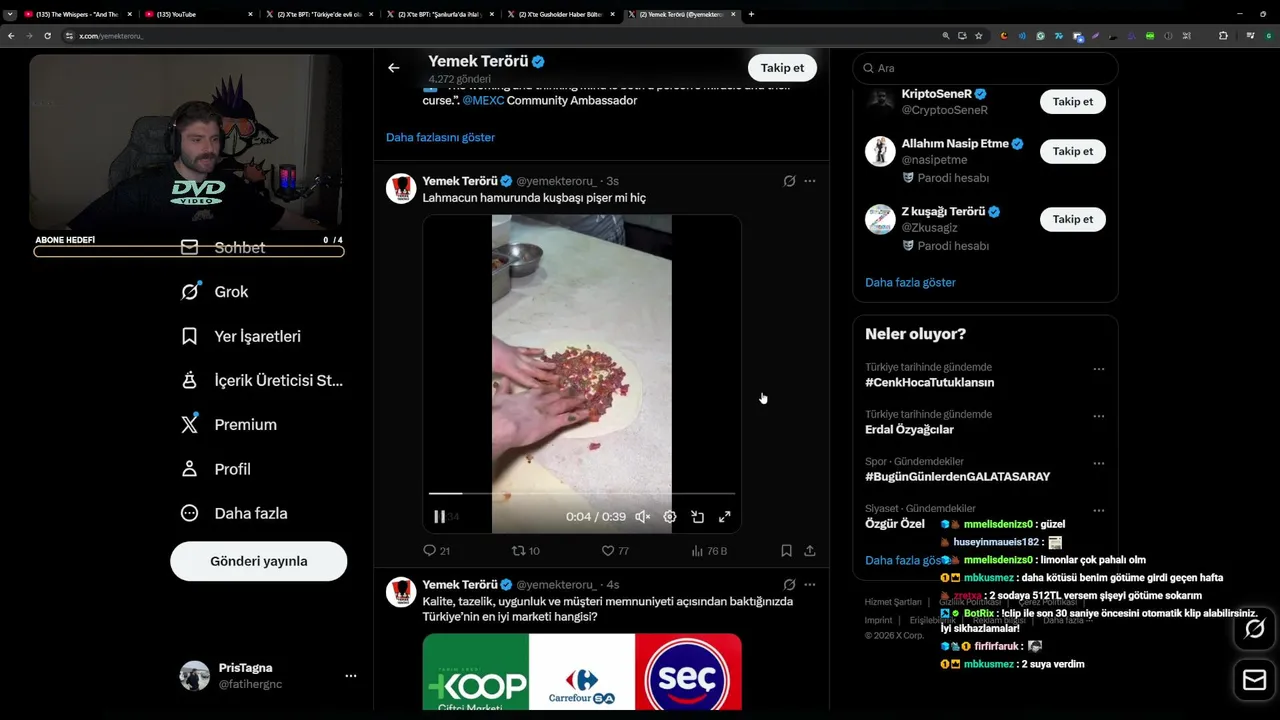Reload the page
The image size is (1280, 720).
[47, 36]
